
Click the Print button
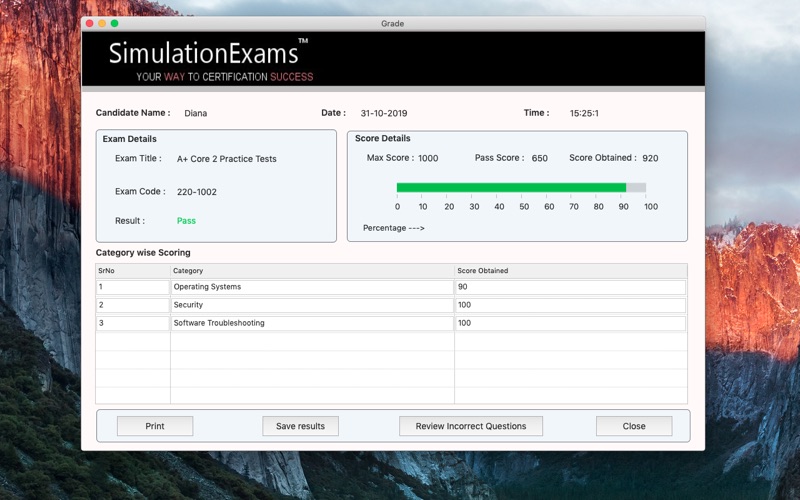click(155, 426)
